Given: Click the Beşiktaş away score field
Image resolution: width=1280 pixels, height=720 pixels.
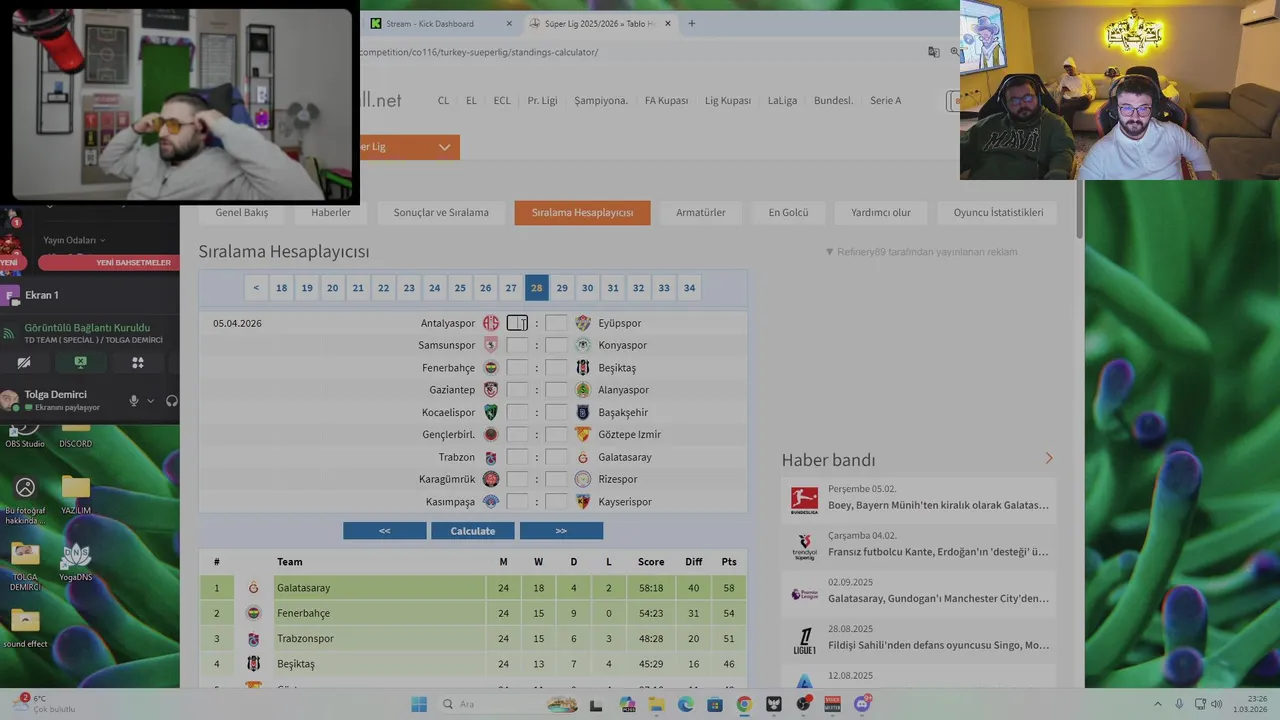Looking at the screenshot, I should [556, 368].
